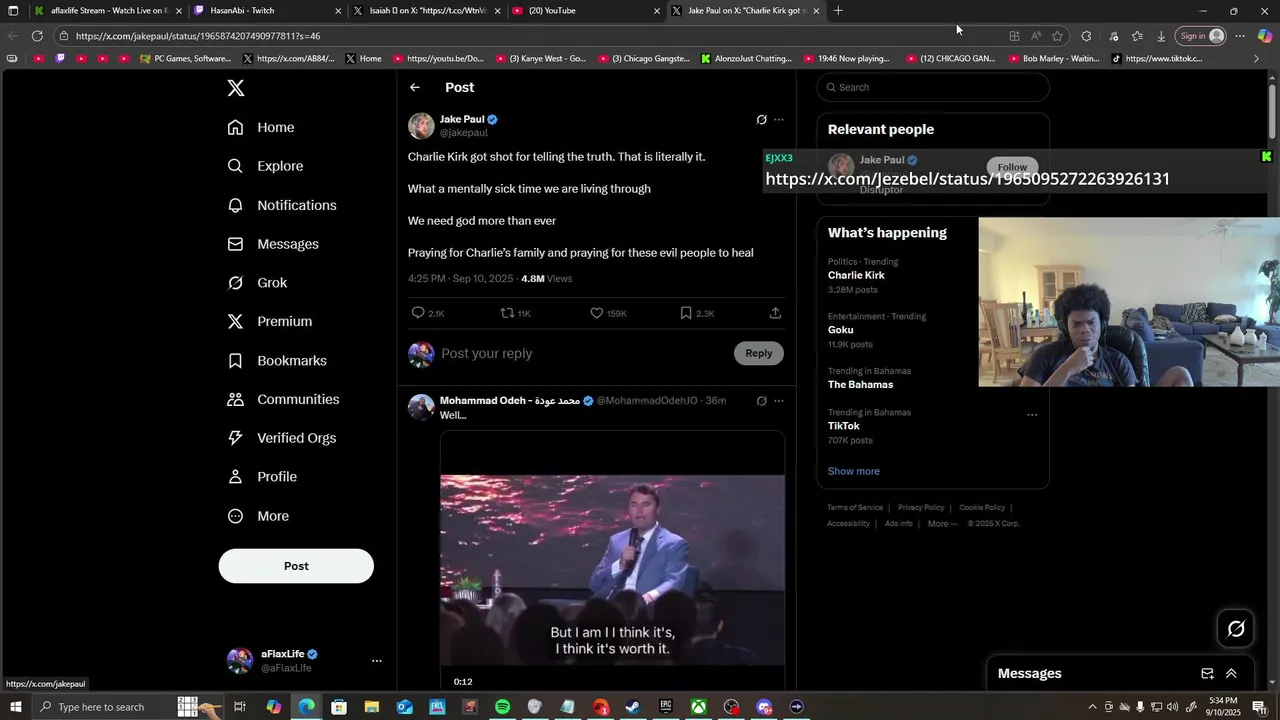Image resolution: width=1280 pixels, height=720 pixels.
Task: Click the share icon on the post
Action: coord(775,313)
